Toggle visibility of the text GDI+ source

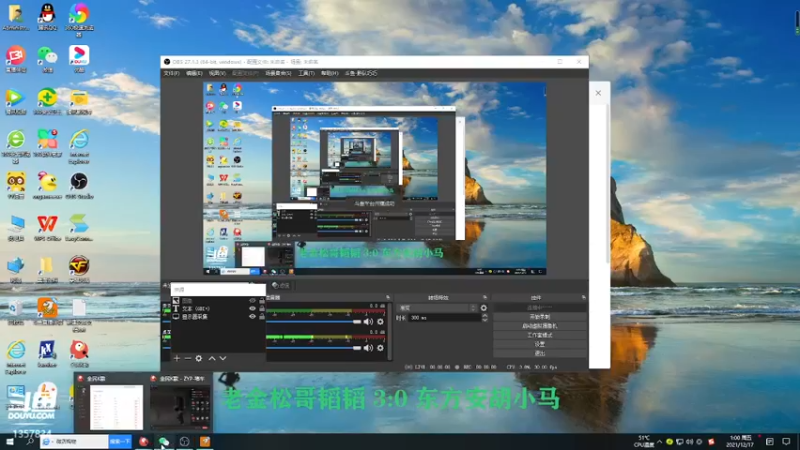tap(252, 309)
